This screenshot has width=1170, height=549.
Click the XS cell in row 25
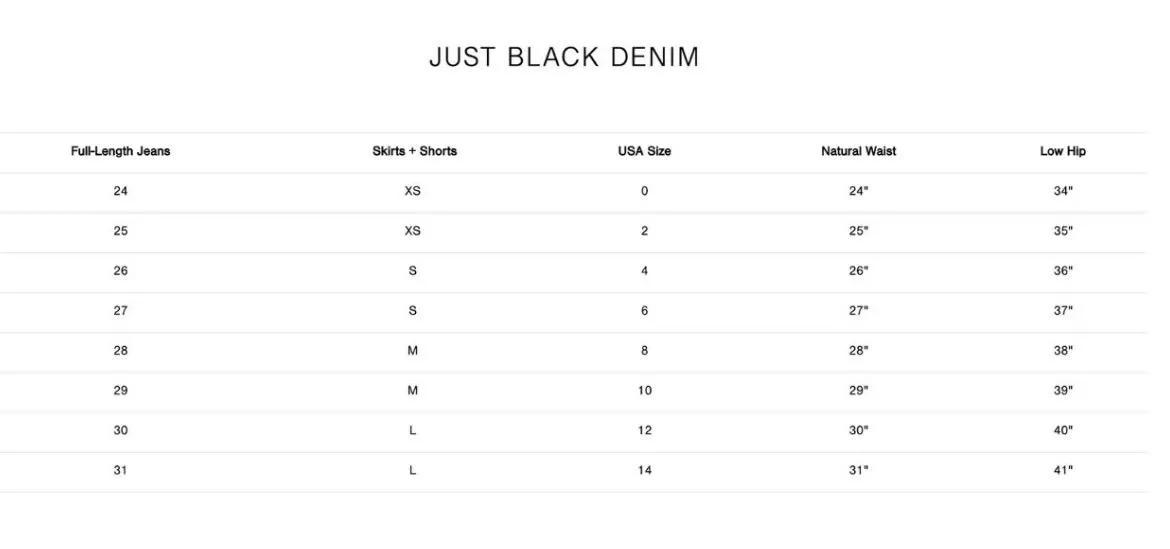point(413,231)
